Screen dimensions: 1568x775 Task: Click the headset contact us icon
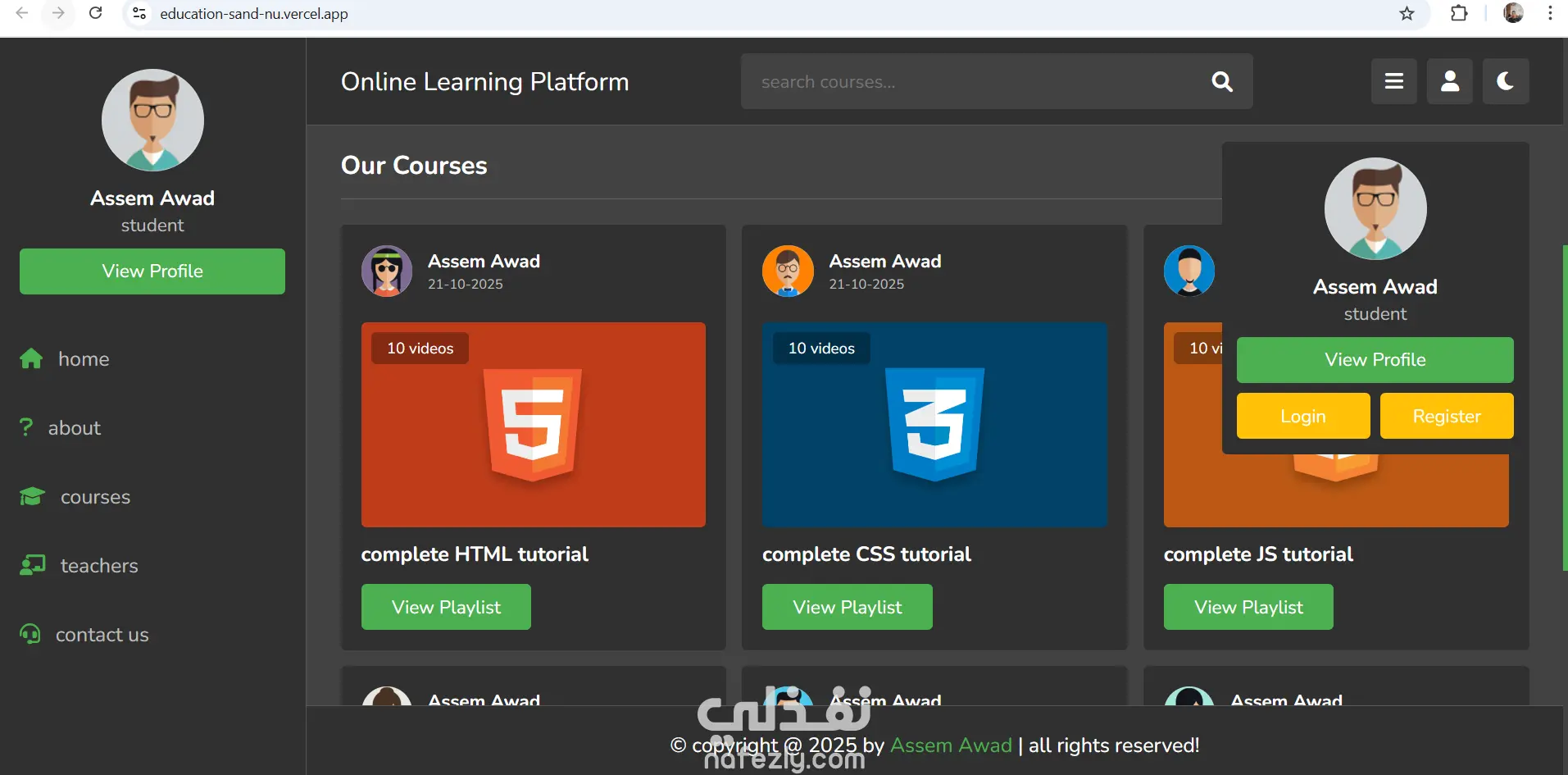click(x=30, y=634)
